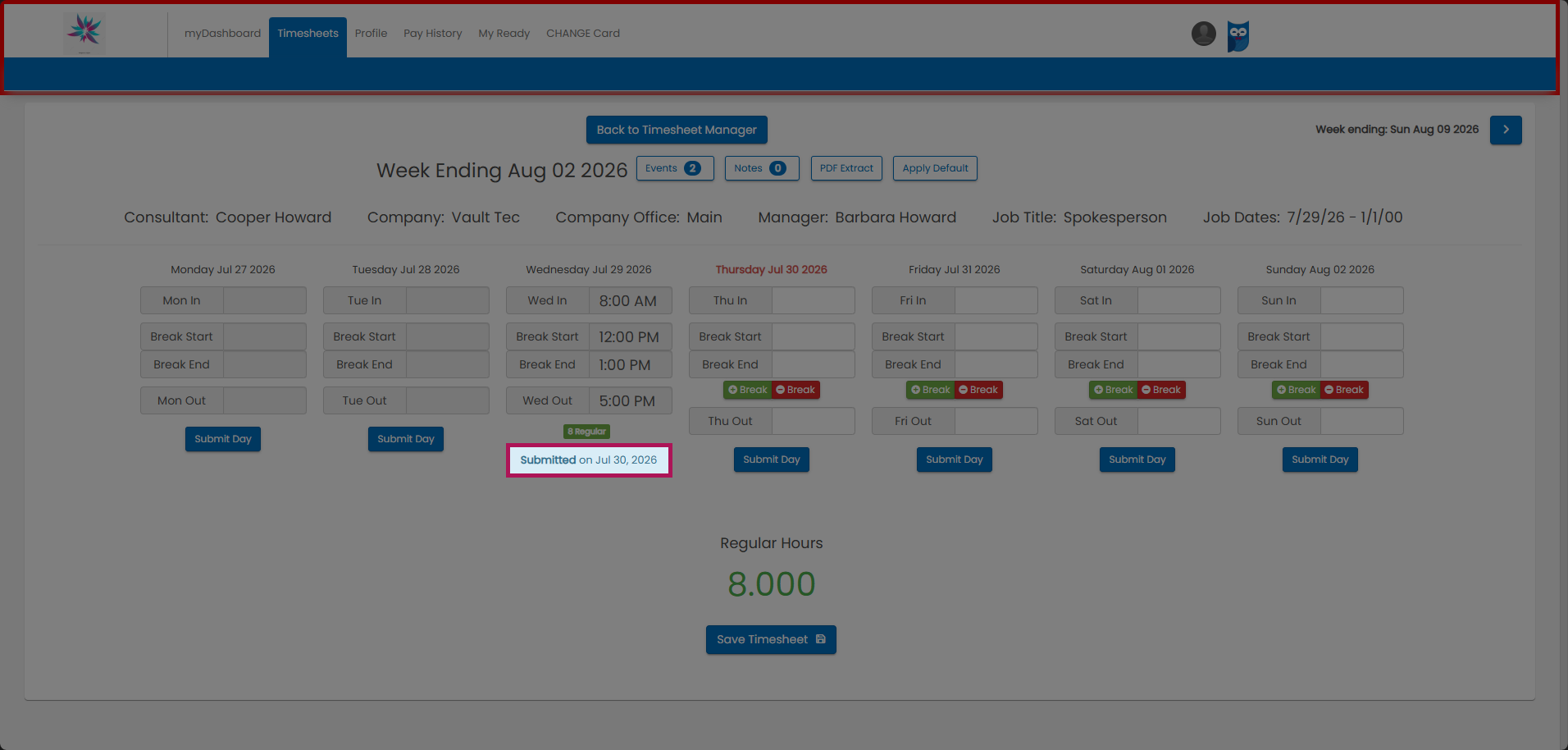Viewport: 1568px width, 750px height.
Task: Open the Profile tab
Action: click(x=371, y=34)
